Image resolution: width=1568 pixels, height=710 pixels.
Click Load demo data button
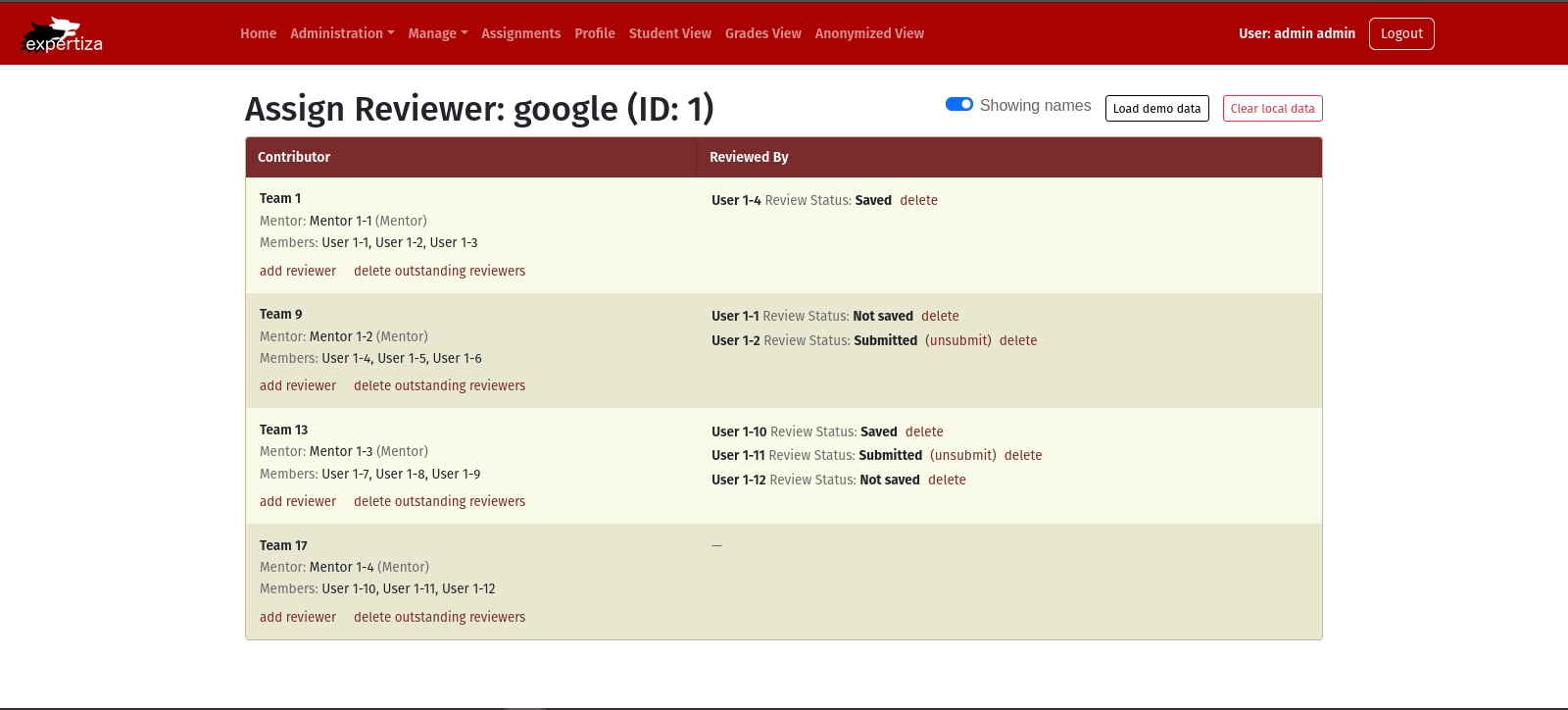[x=1156, y=109]
